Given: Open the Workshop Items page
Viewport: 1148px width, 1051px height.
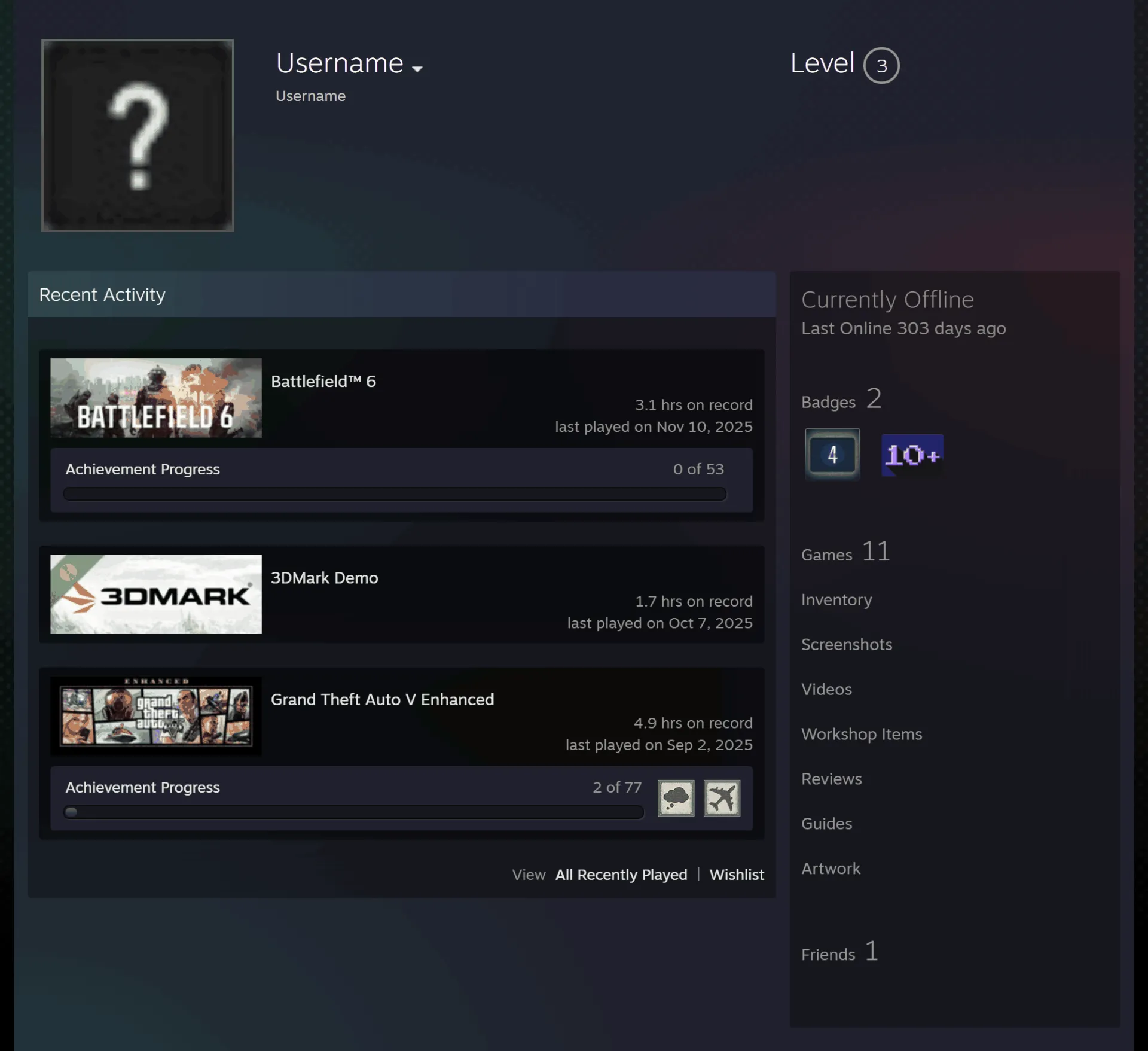Looking at the screenshot, I should tap(862, 734).
